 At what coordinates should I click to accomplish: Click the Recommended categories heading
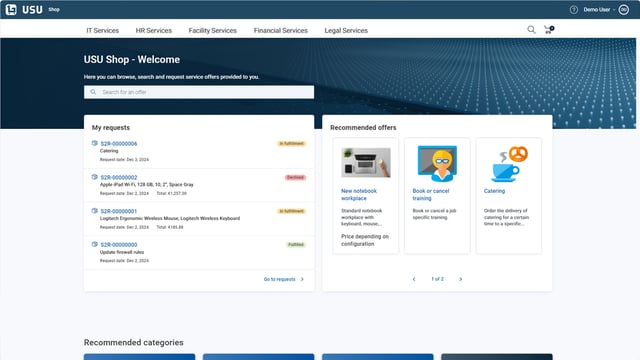[x=133, y=342]
